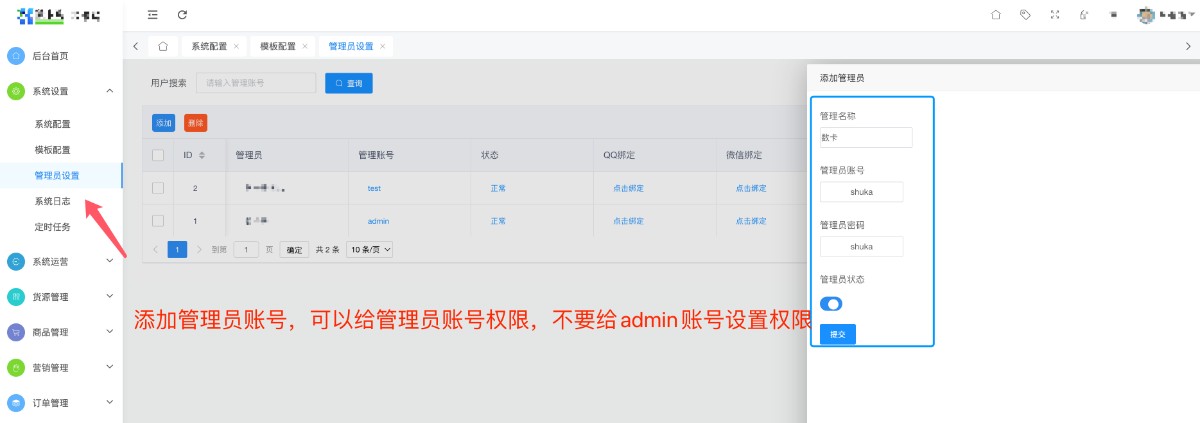Switch to the 系统配置 tab

point(209,46)
